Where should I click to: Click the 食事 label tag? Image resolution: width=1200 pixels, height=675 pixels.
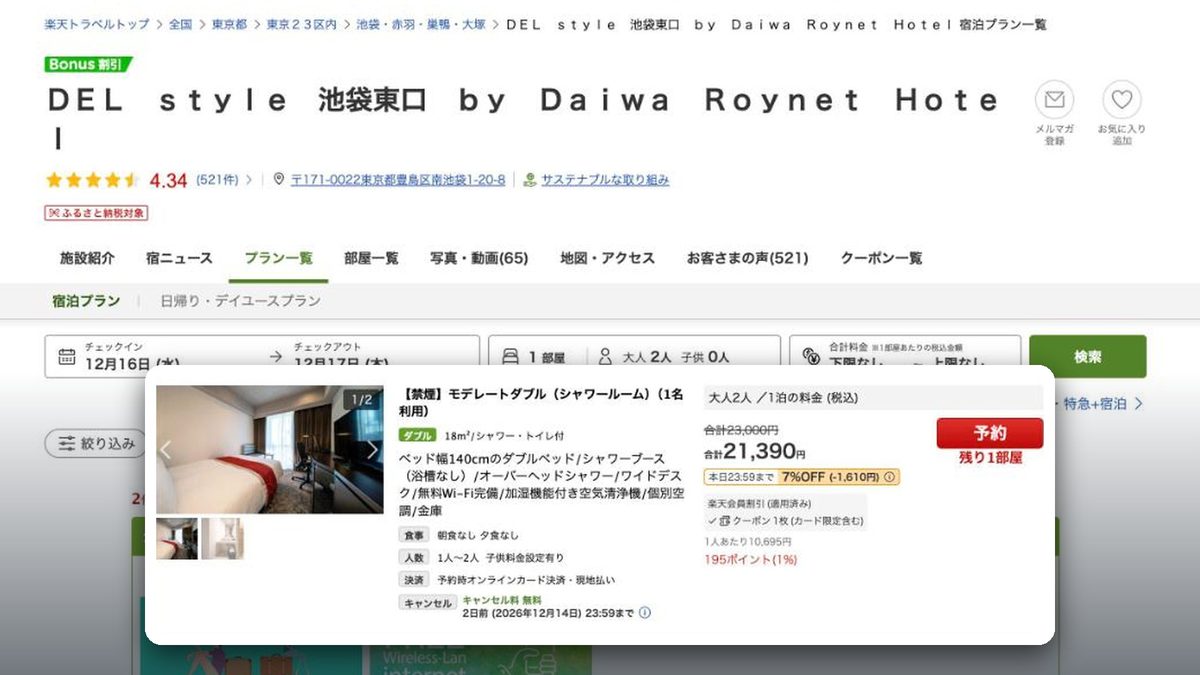click(414, 536)
